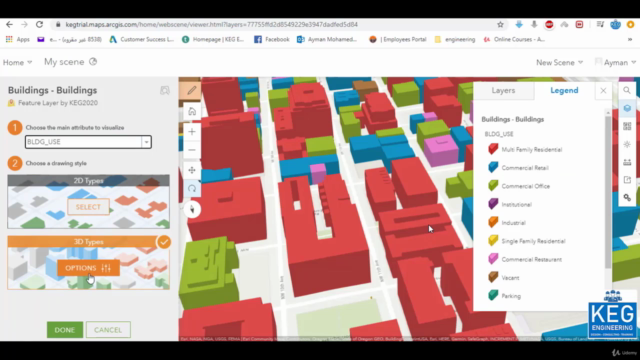This screenshot has width=640, height=360.
Task: Switch to the Legend tab
Action: tap(564, 91)
